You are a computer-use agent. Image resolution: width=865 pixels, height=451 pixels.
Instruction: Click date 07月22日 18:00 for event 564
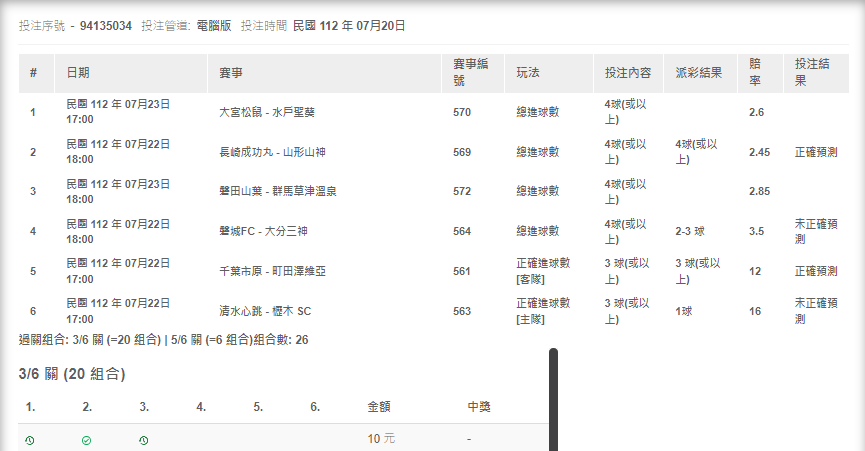point(118,232)
